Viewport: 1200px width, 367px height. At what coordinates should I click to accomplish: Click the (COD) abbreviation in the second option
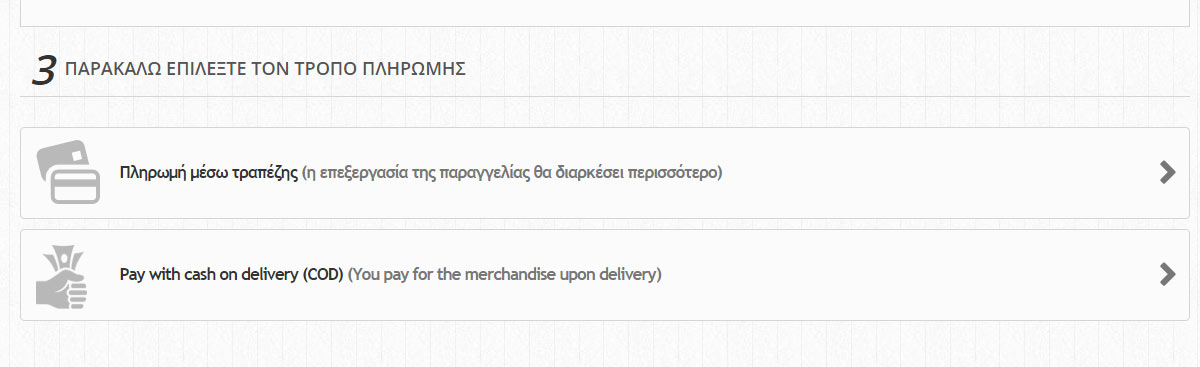point(323,273)
